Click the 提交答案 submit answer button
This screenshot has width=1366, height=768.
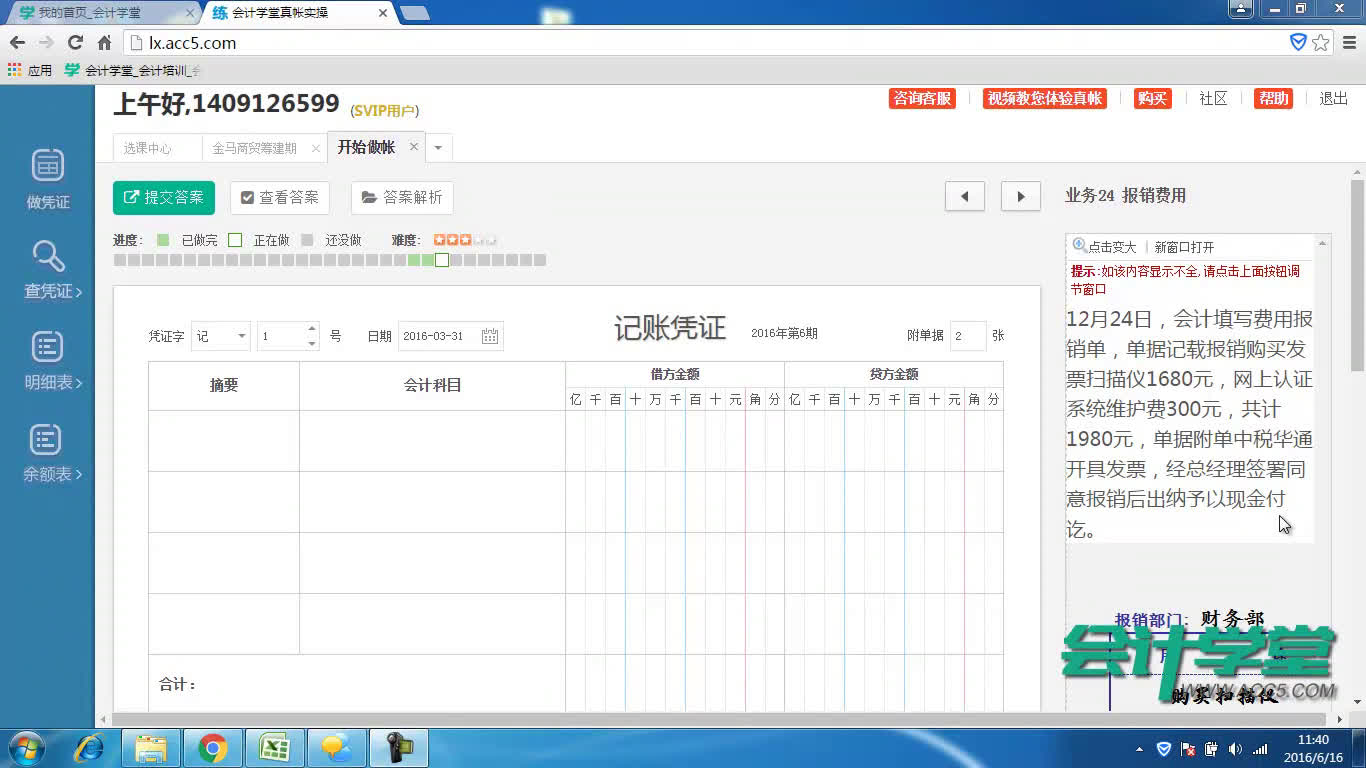(163, 197)
